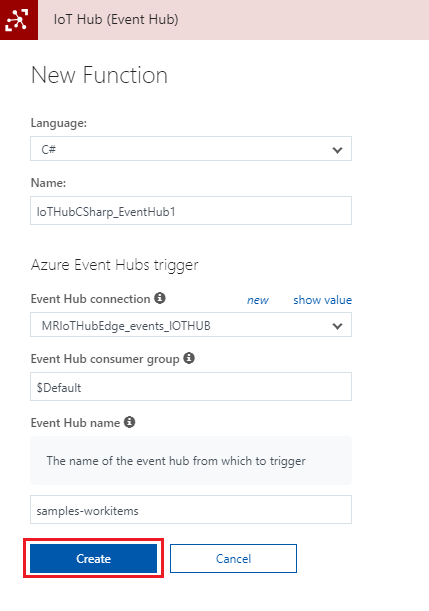The image size is (429, 611).
Task: Open the Language dropdown showing C#
Action: pyautogui.click(x=191, y=148)
